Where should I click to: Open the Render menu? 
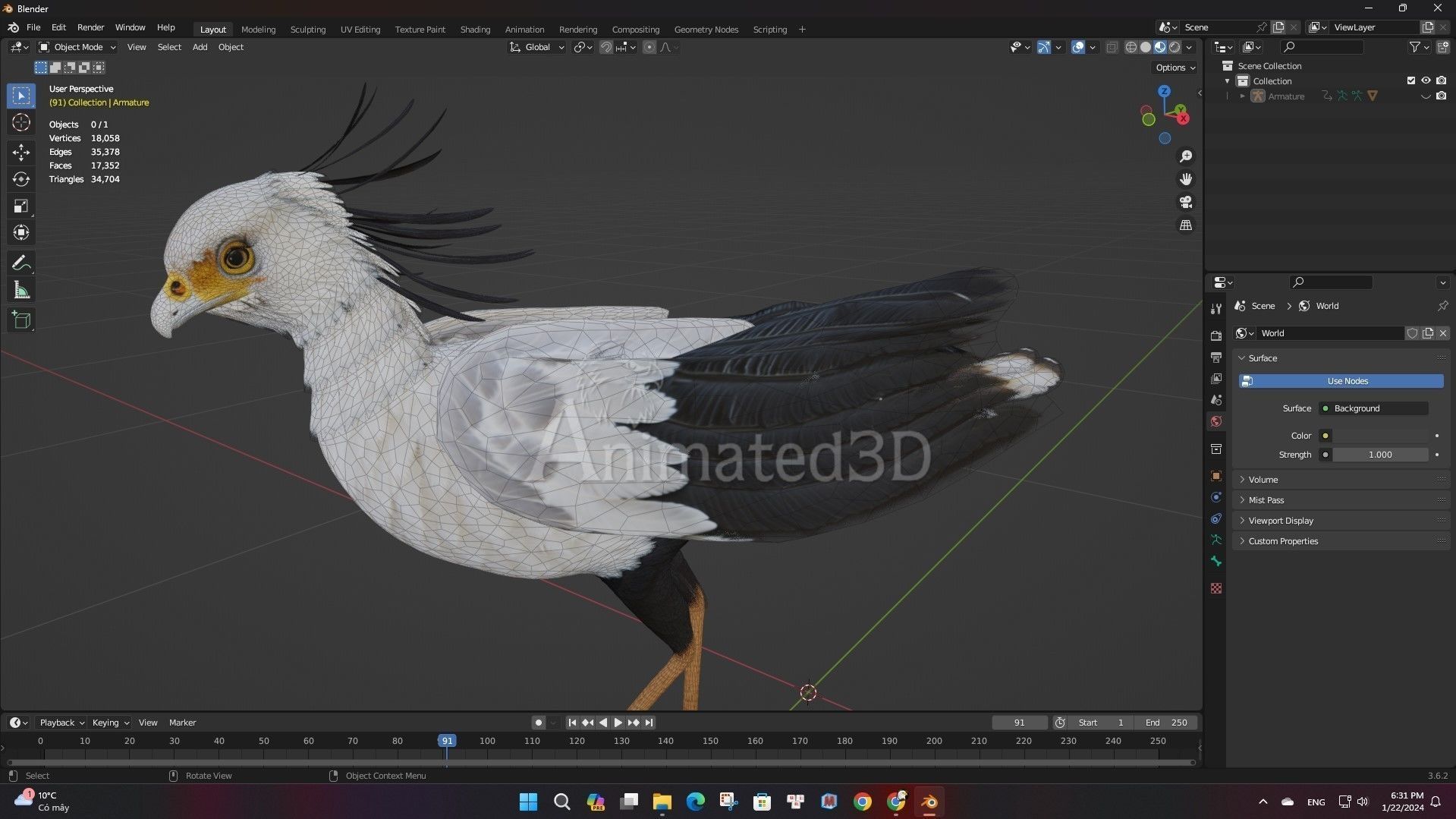click(x=90, y=27)
